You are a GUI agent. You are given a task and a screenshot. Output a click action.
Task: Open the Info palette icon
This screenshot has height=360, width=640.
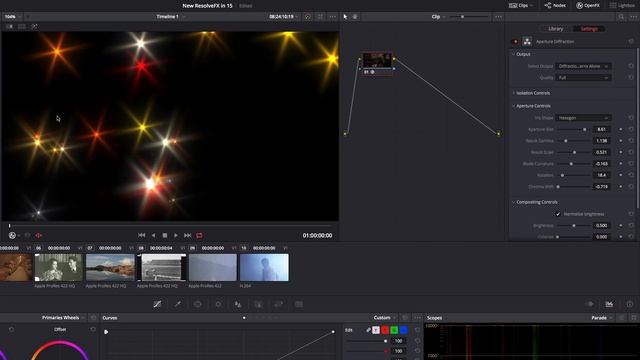point(630,304)
